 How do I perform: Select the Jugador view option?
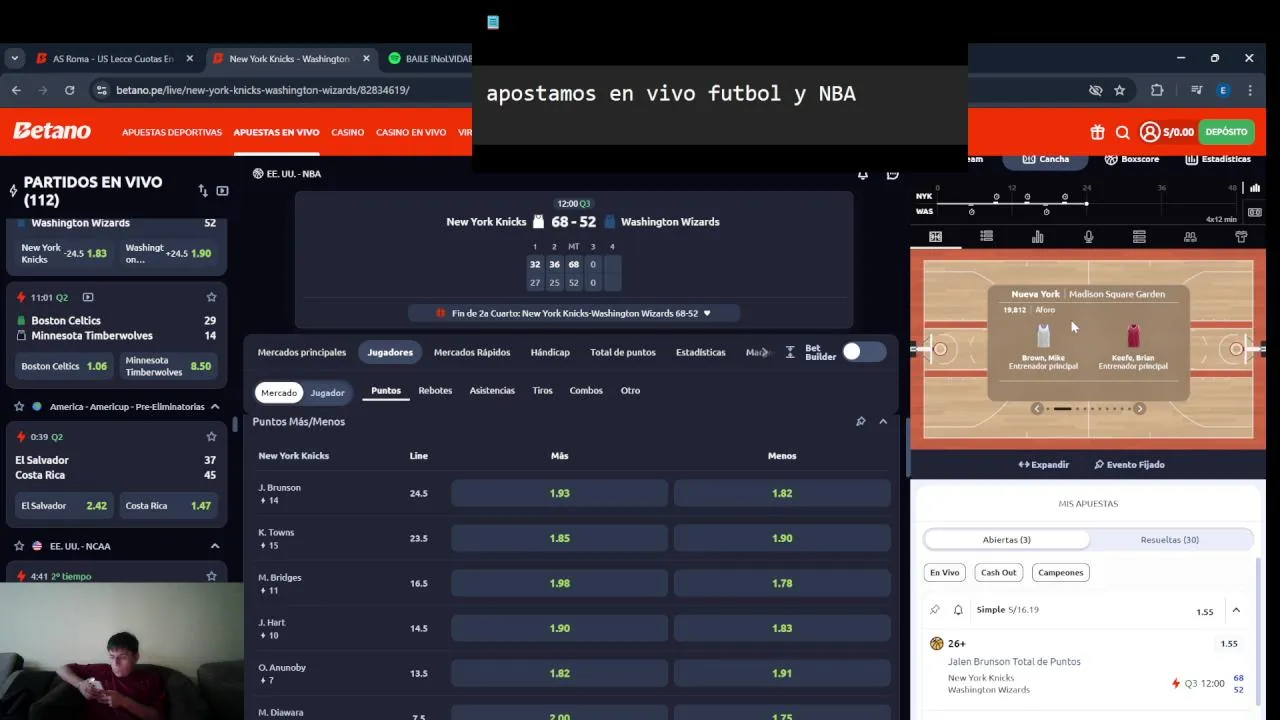[x=327, y=393]
